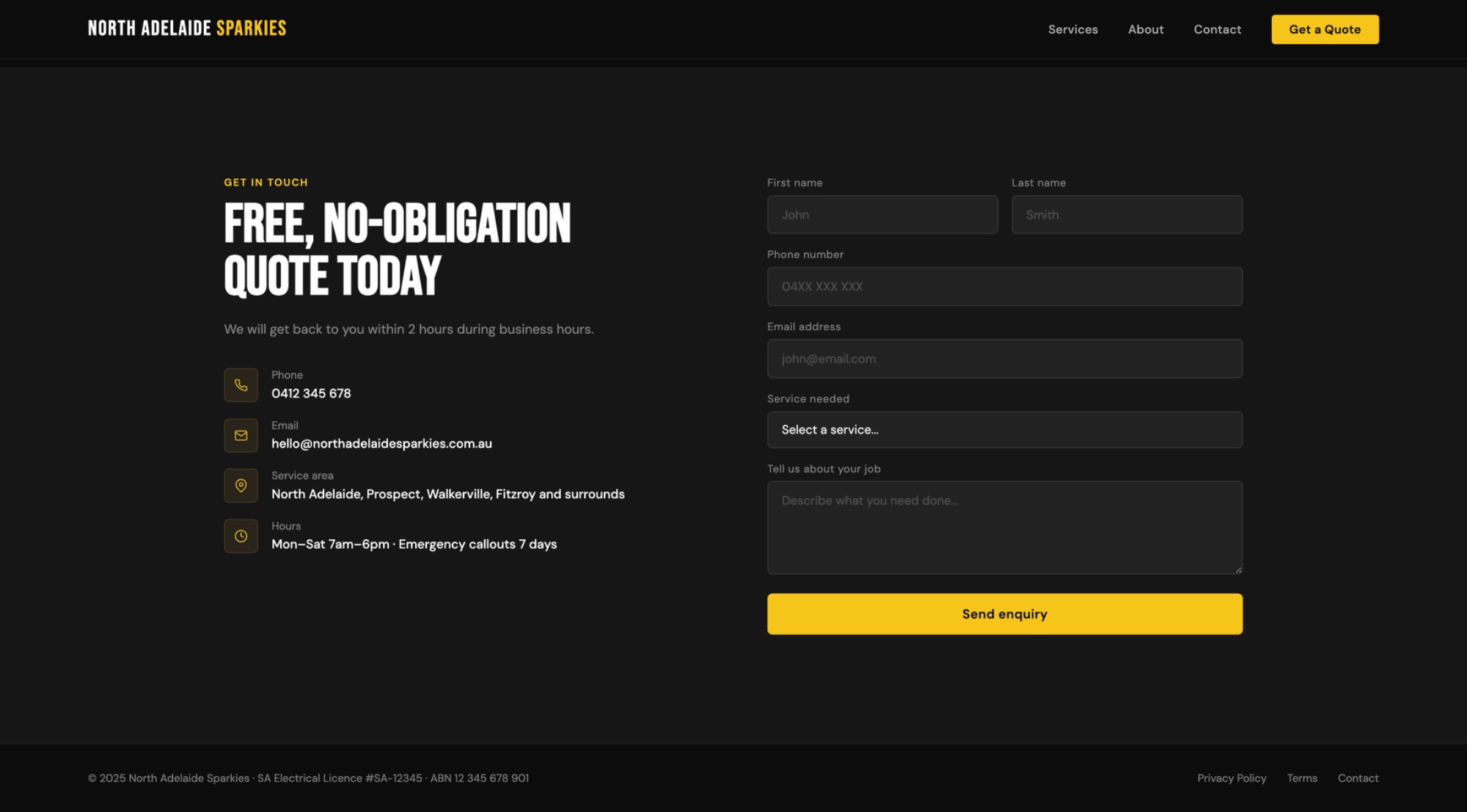Open Contact in the top navigation
The image size is (1467, 812).
pyautogui.click(x=1217, y=29)
